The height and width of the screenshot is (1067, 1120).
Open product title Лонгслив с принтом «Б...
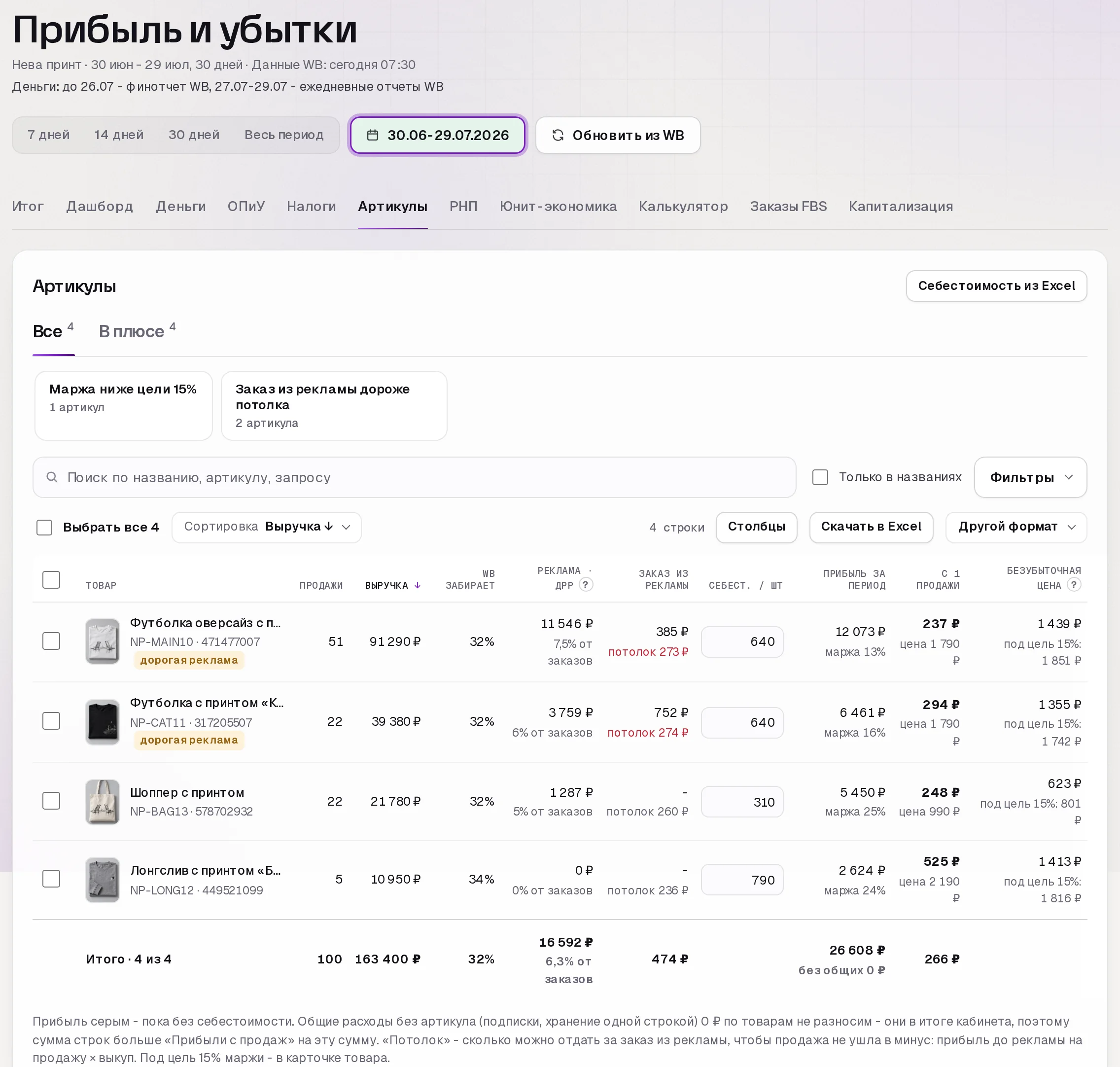click(x=205, y=871)
